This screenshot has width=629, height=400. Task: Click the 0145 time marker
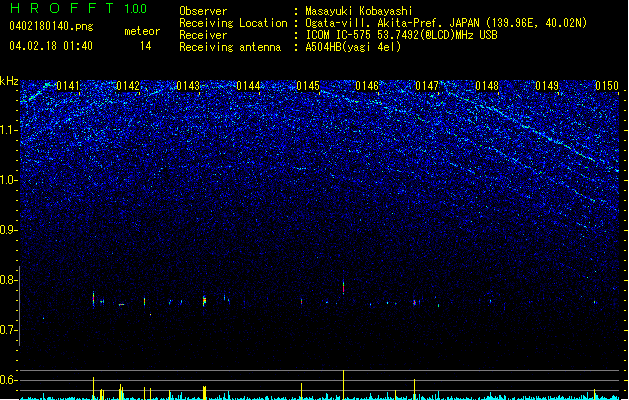coord(308,86)
